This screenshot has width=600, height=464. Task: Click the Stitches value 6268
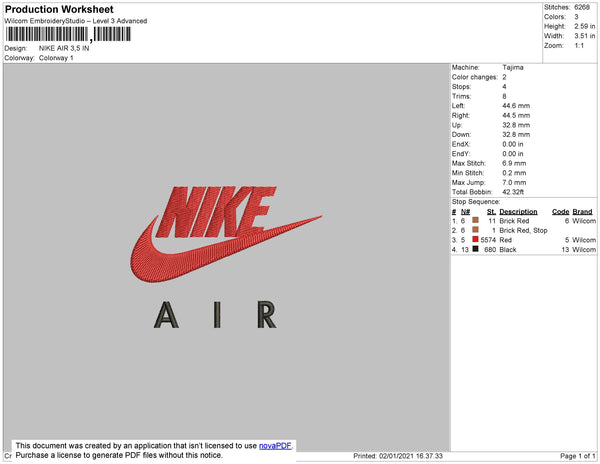[x=582, y=7]
